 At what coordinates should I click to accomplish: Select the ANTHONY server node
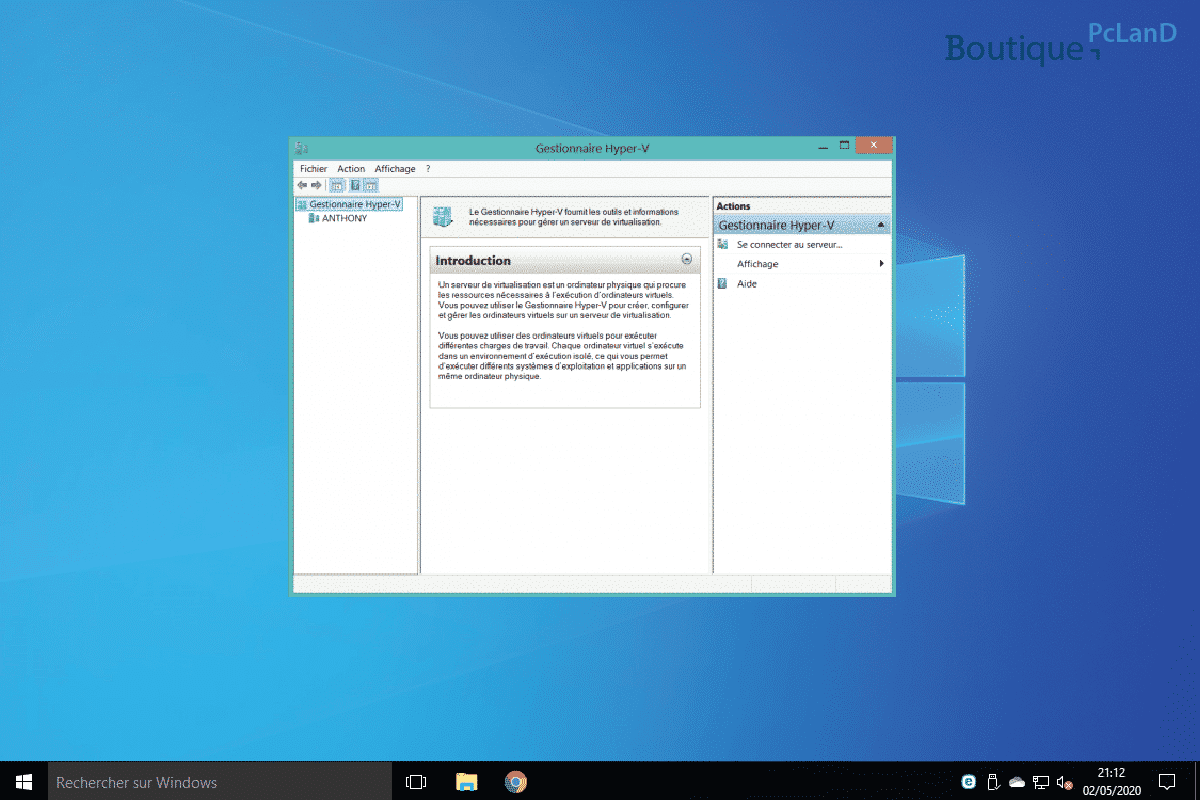point(344,218)
